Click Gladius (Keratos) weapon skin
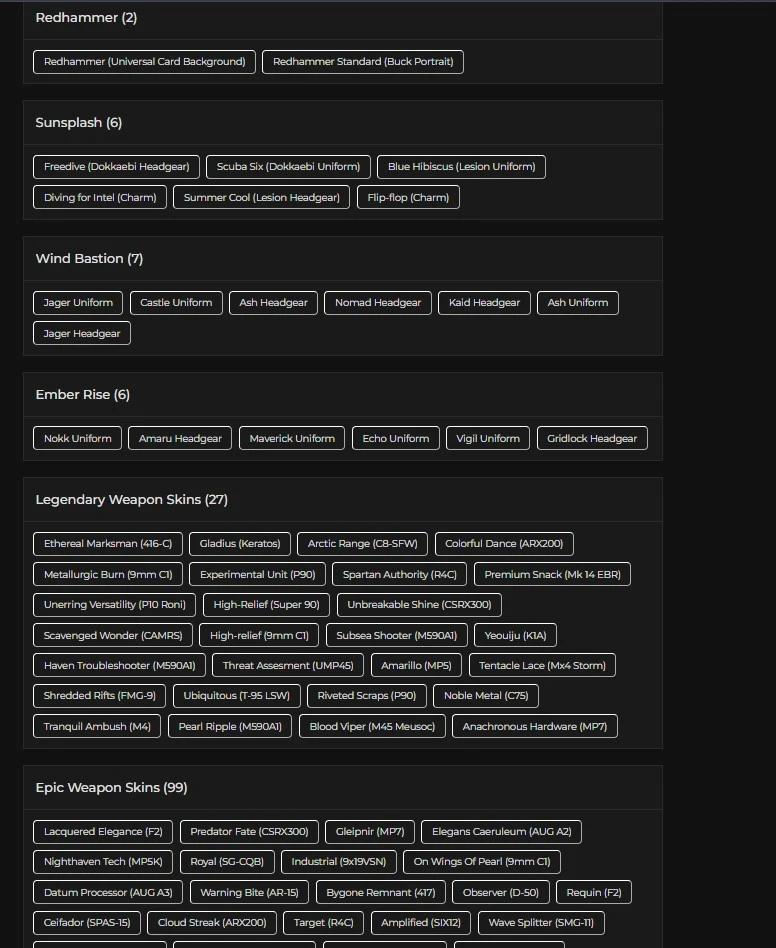The width and height of the screenshot is (776, 948). 240,545
